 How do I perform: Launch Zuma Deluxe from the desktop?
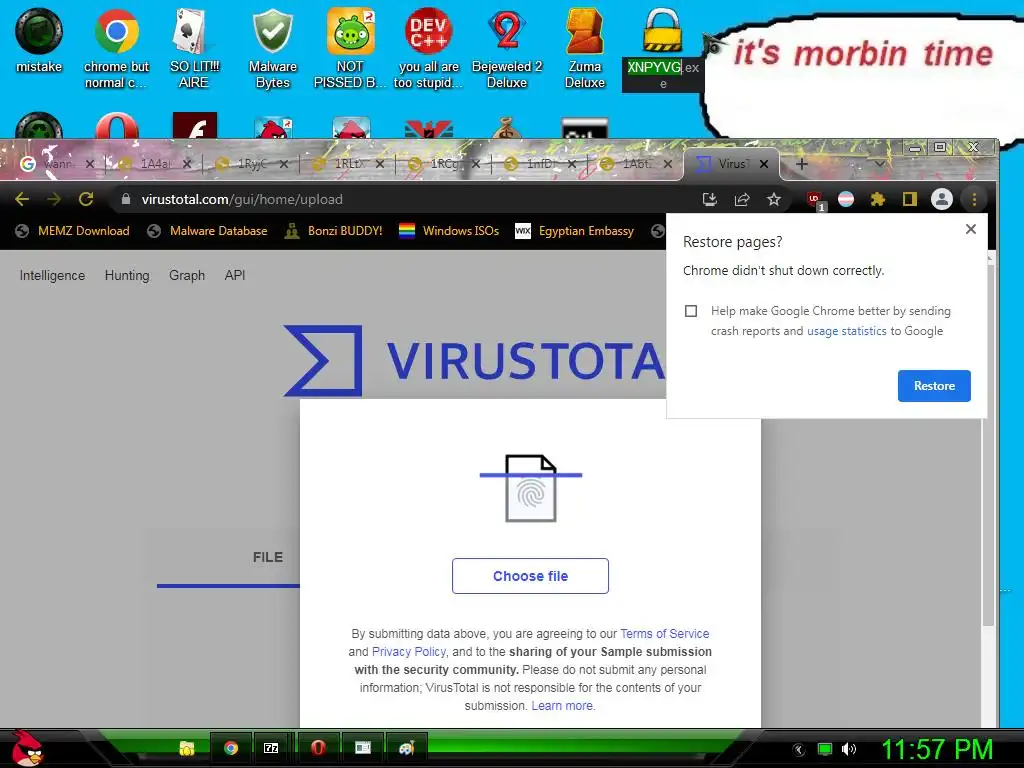584,48
